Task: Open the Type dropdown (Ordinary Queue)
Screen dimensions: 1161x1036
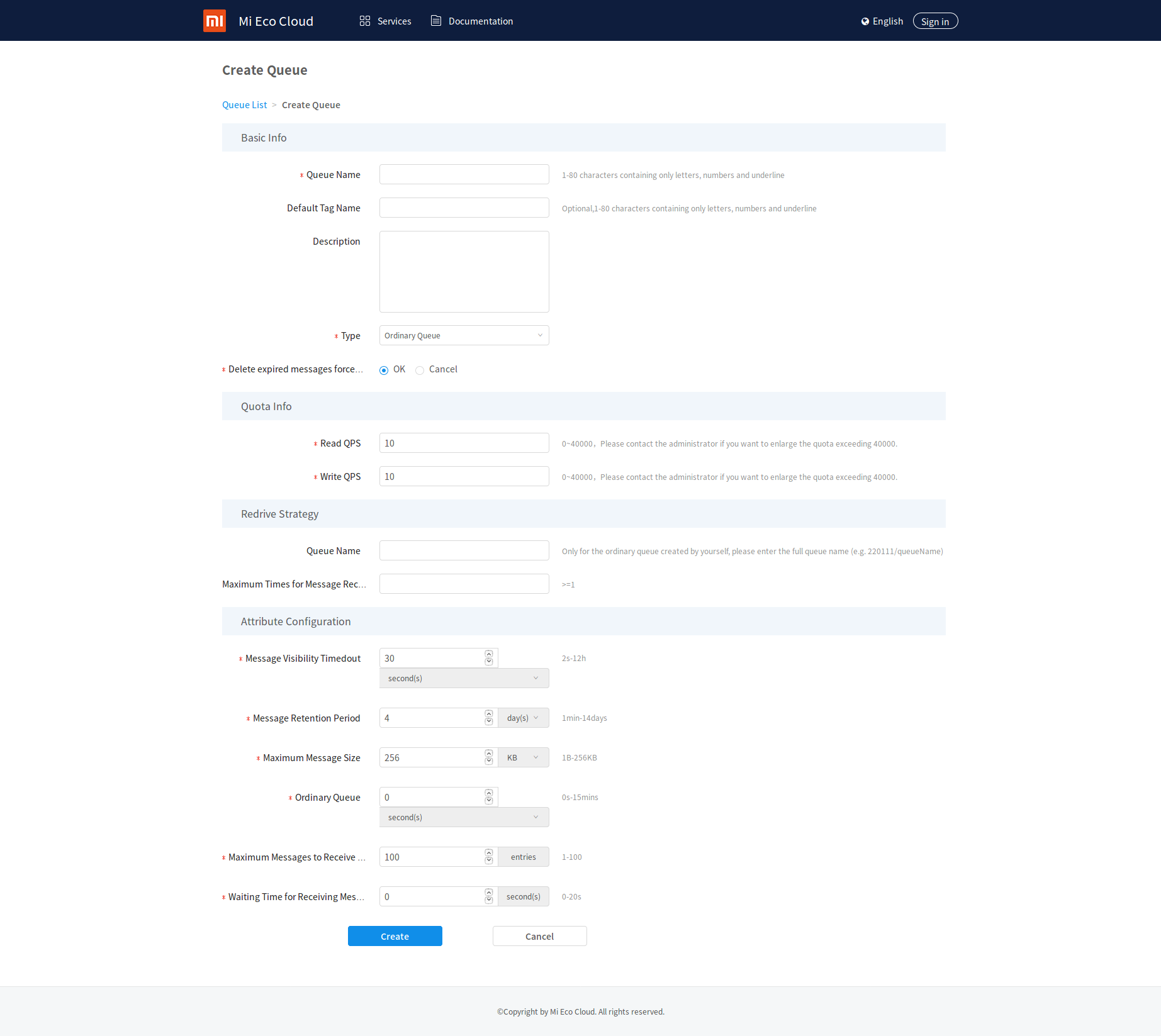Action: pyautogui.click(x=464, y=335)
